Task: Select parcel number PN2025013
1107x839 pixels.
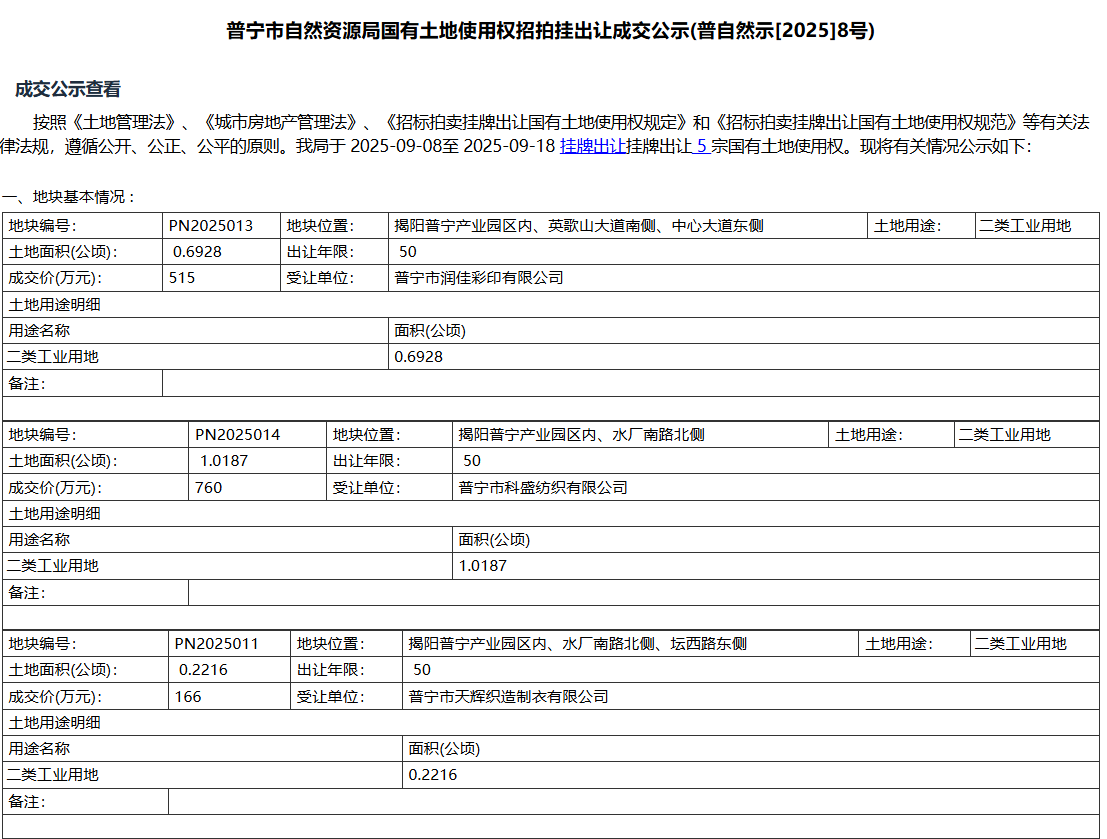Action: [210, 226]
